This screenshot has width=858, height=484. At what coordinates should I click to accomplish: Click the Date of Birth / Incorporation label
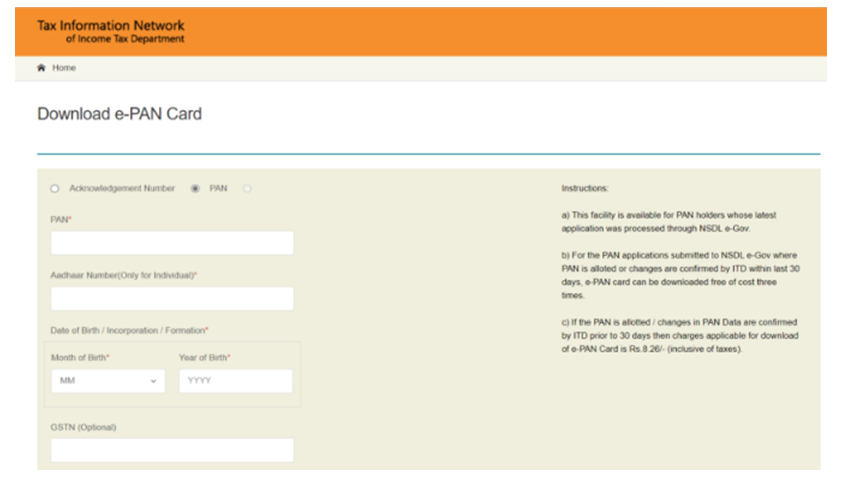[x=129, y=330]
